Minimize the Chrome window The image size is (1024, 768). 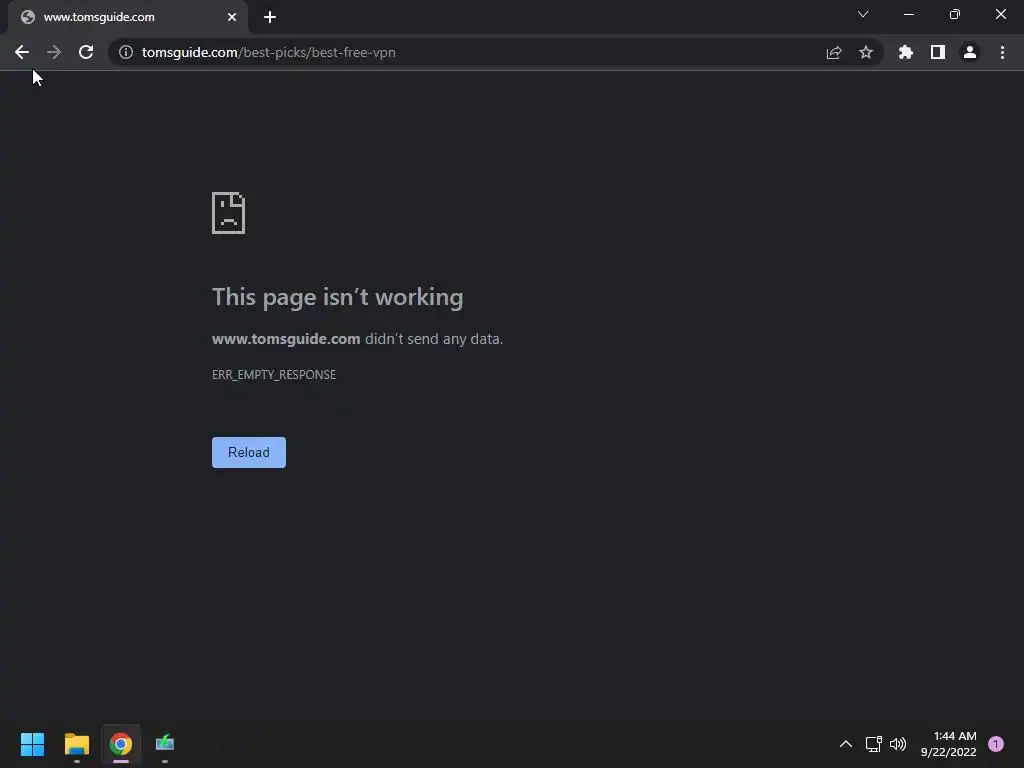908,14
